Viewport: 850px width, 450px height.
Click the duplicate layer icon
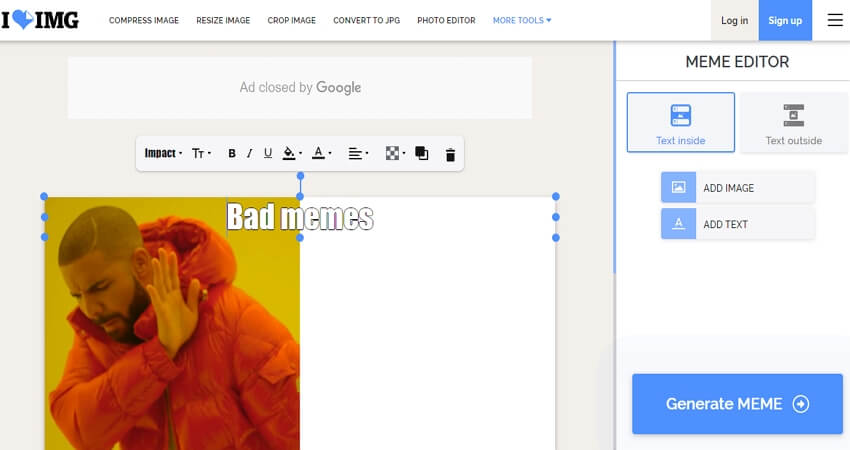(421, 153)
